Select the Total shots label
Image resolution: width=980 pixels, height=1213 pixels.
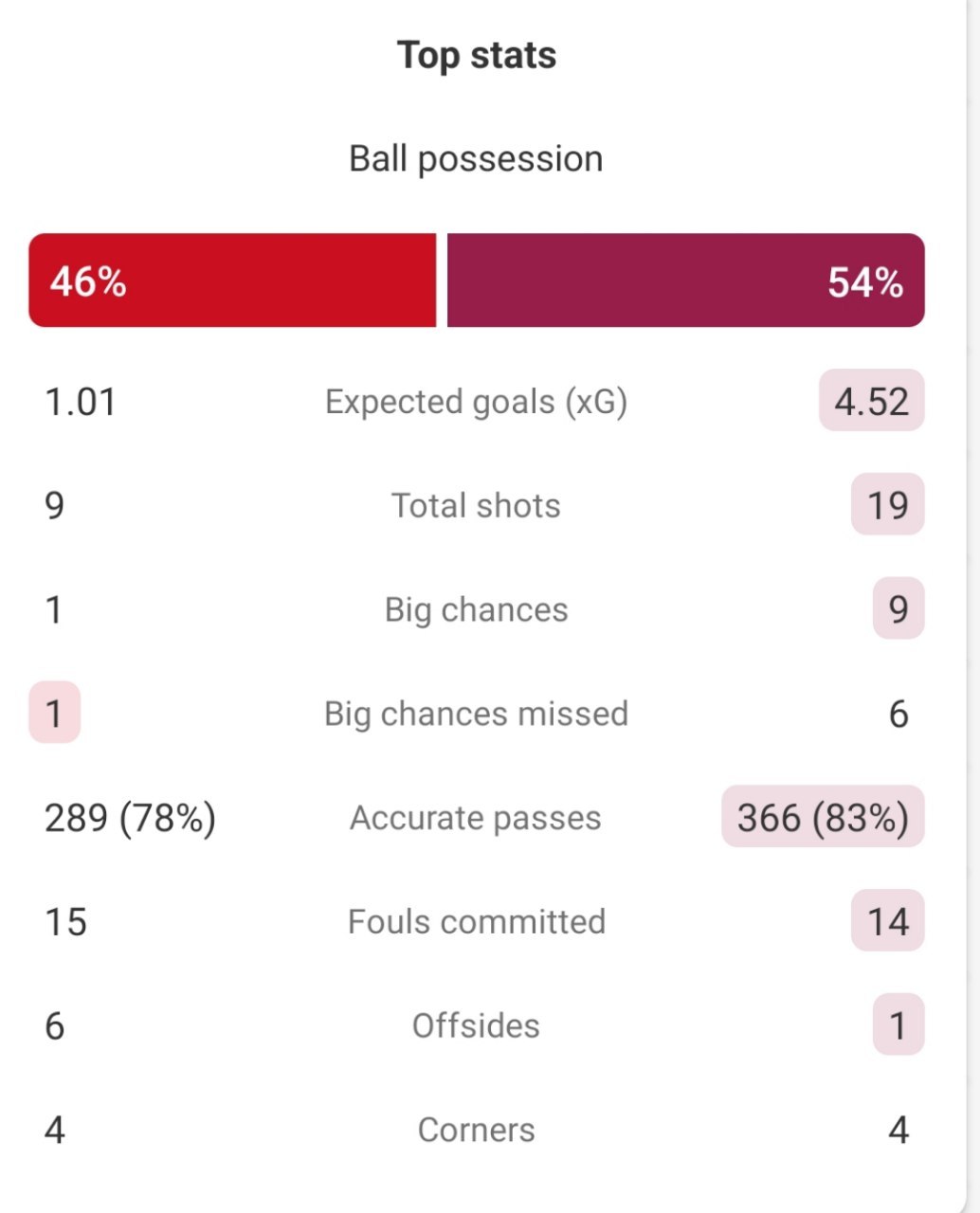(476, 505)
